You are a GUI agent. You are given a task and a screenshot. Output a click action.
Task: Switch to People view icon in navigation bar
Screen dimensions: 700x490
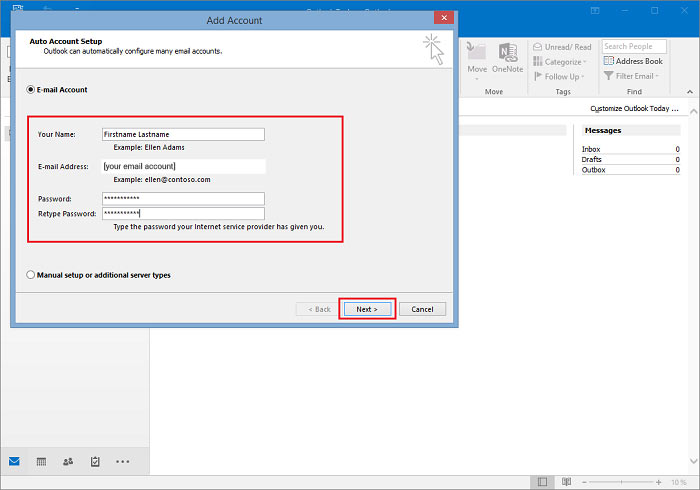pos(68,461)
